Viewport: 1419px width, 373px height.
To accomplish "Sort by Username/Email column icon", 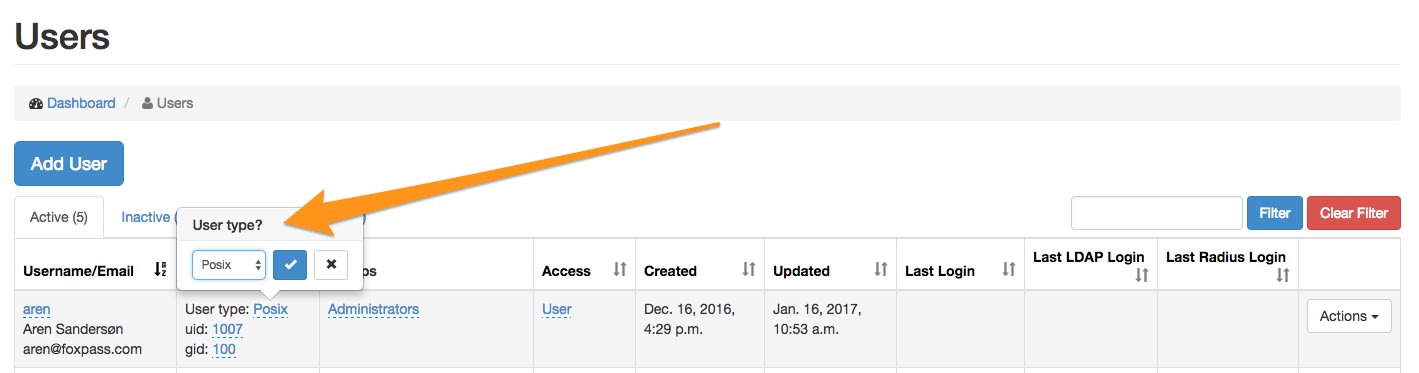I will (x=161, y=270).
